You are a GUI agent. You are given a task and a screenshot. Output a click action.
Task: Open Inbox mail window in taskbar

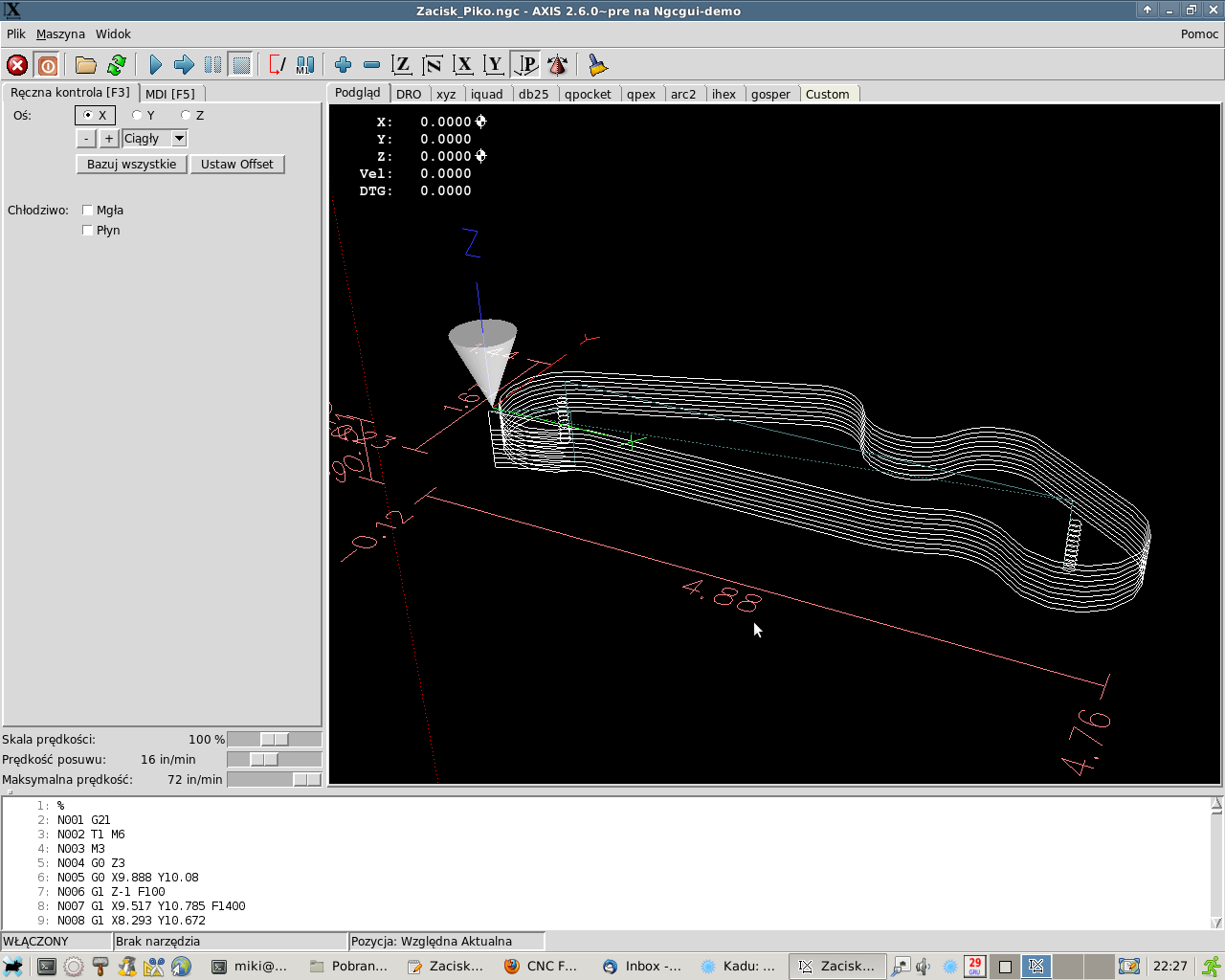tap(643, 967)
